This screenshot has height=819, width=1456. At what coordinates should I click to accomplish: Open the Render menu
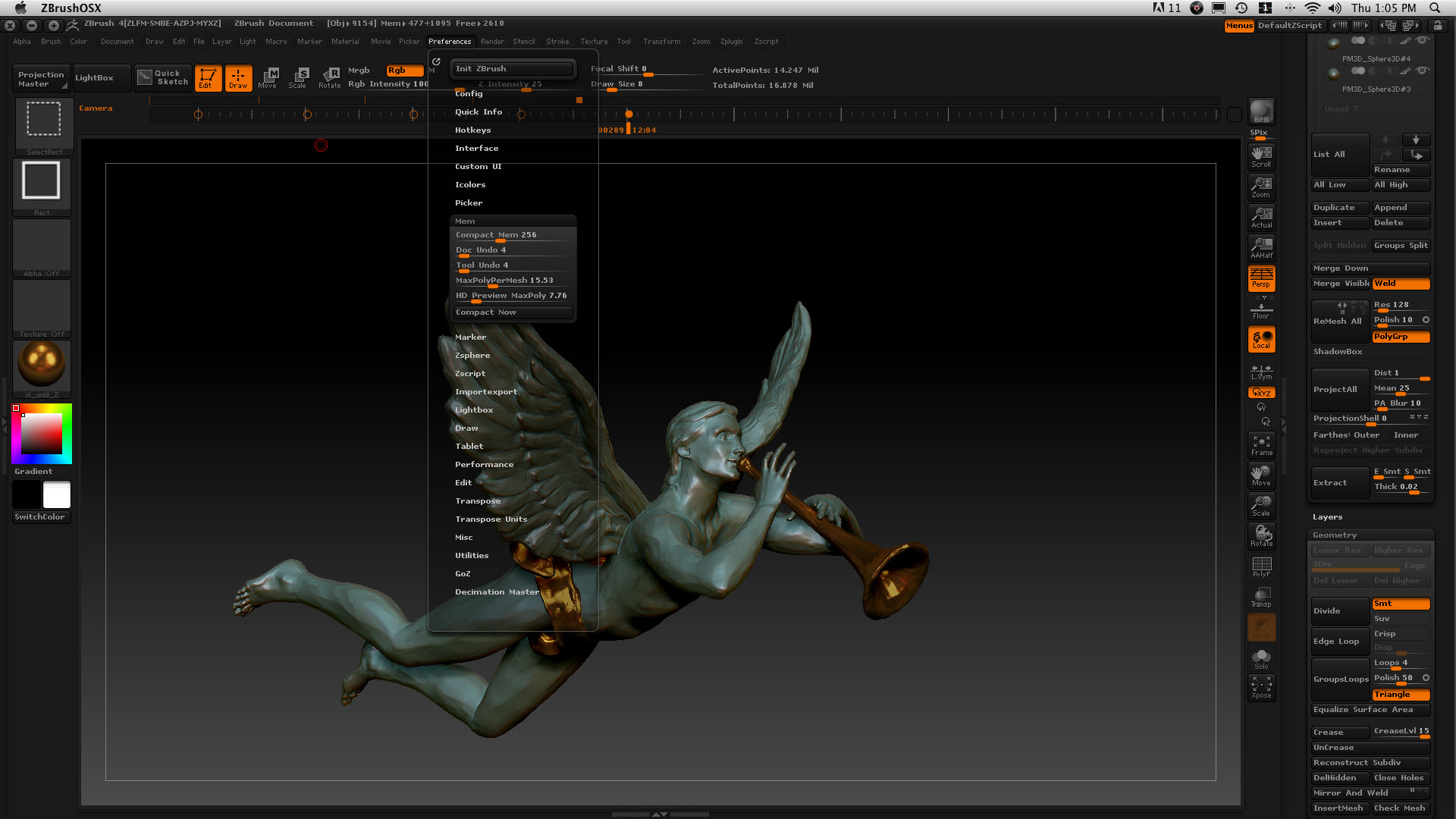click(x=492, y=42)
